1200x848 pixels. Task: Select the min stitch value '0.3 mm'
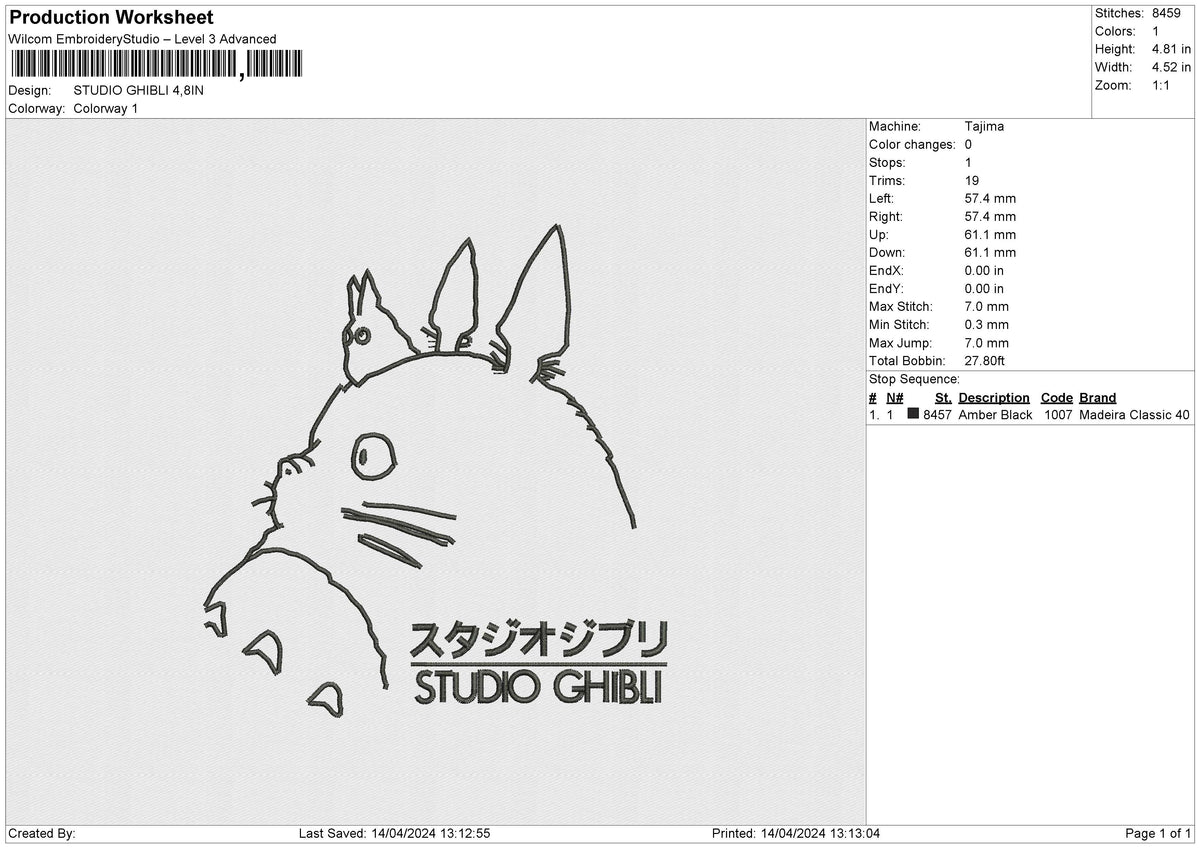coord(987,324)
